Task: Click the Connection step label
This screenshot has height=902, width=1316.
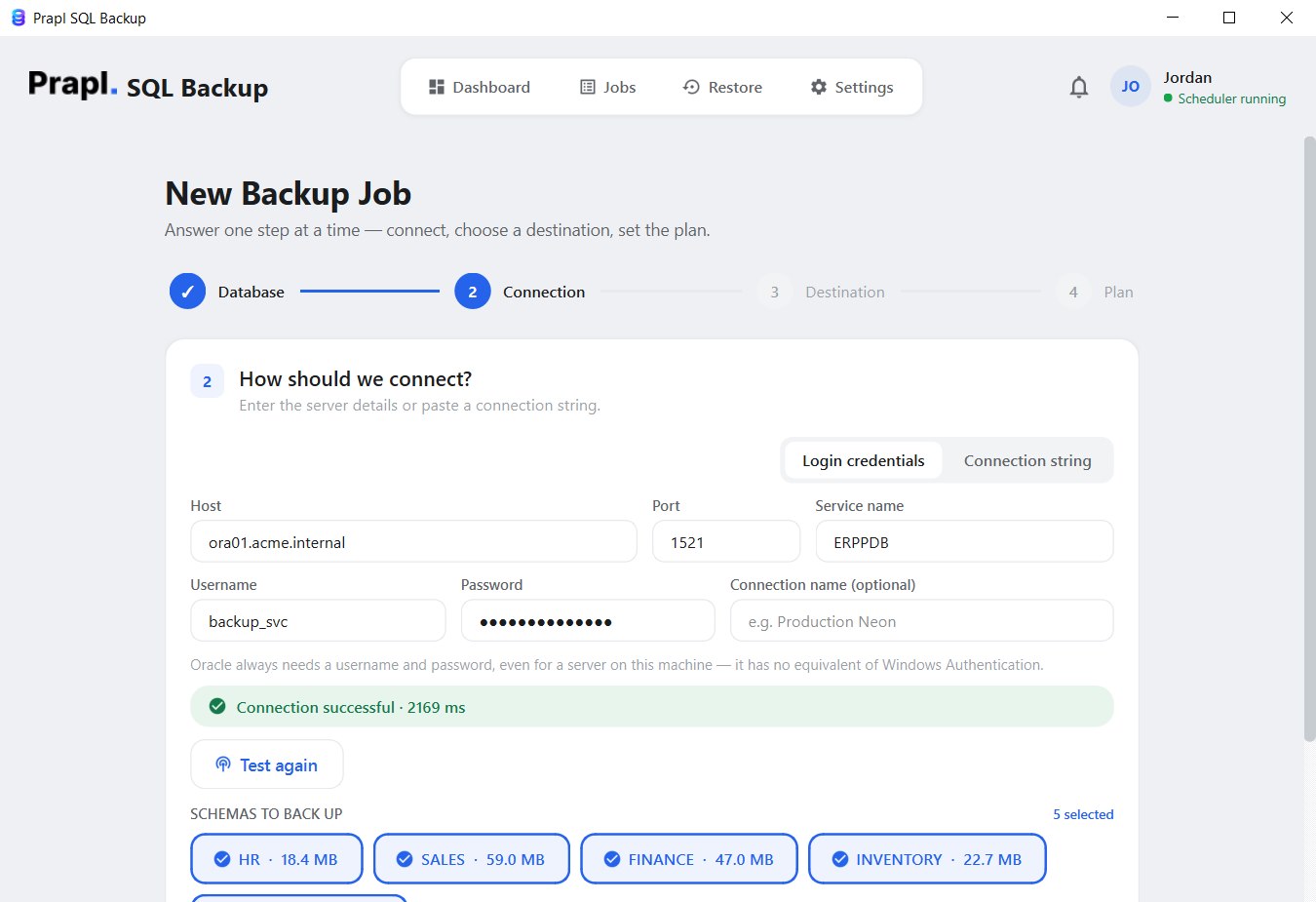Action: pos(544,292)
